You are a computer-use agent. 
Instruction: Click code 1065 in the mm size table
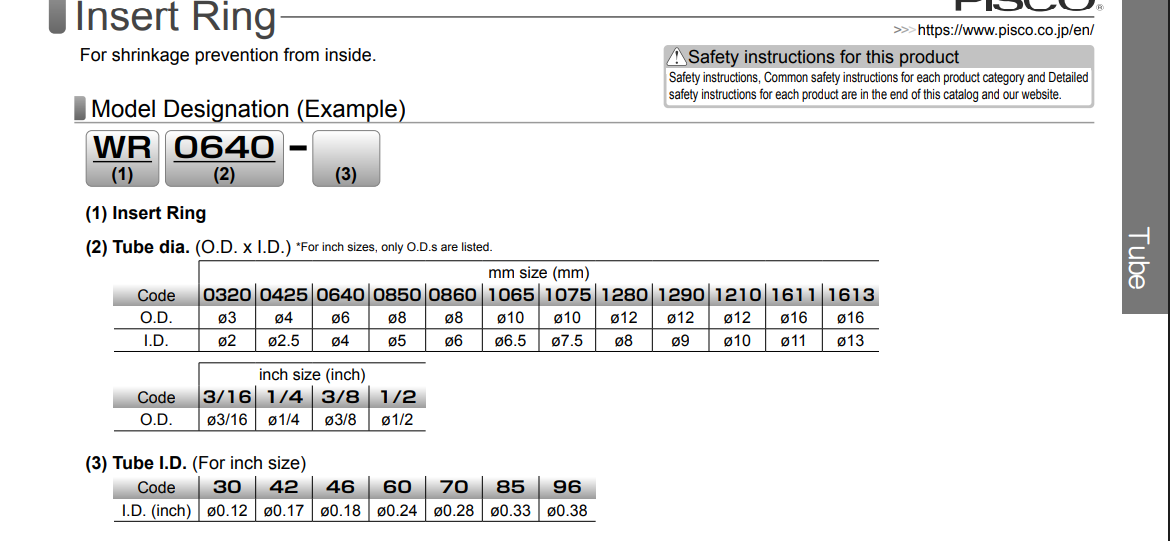coord(511,295)
